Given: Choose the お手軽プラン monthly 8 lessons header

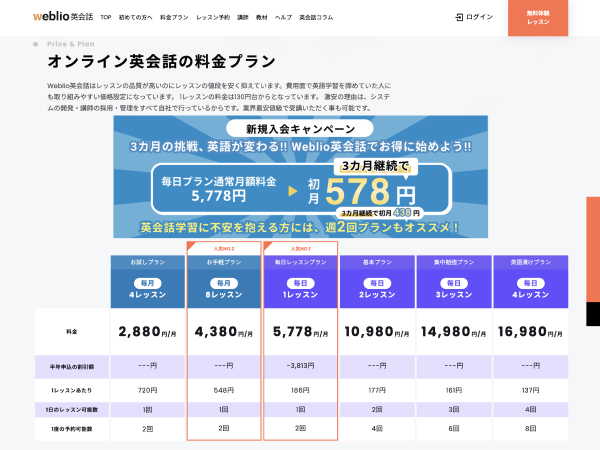Looking at the screenshot, I should pos(224,280).
